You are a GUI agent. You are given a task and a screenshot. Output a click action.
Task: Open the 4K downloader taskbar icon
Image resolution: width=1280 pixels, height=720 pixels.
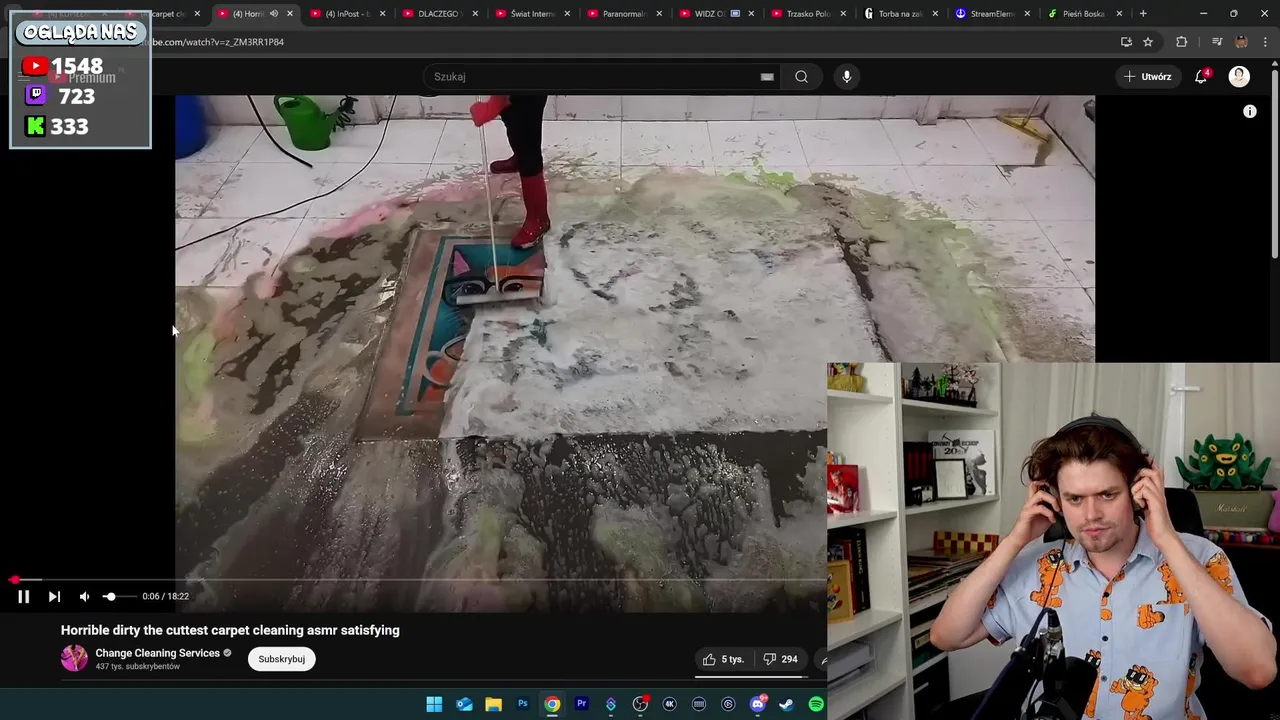coord(669,704)
